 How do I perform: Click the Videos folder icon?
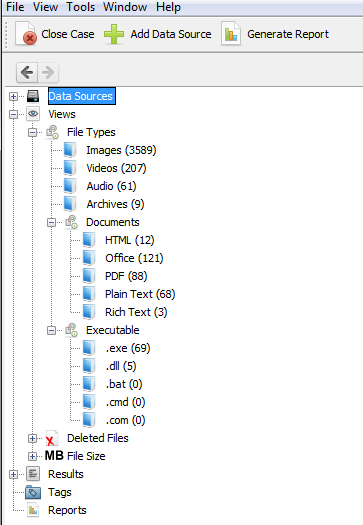click(x=70, y=168)
